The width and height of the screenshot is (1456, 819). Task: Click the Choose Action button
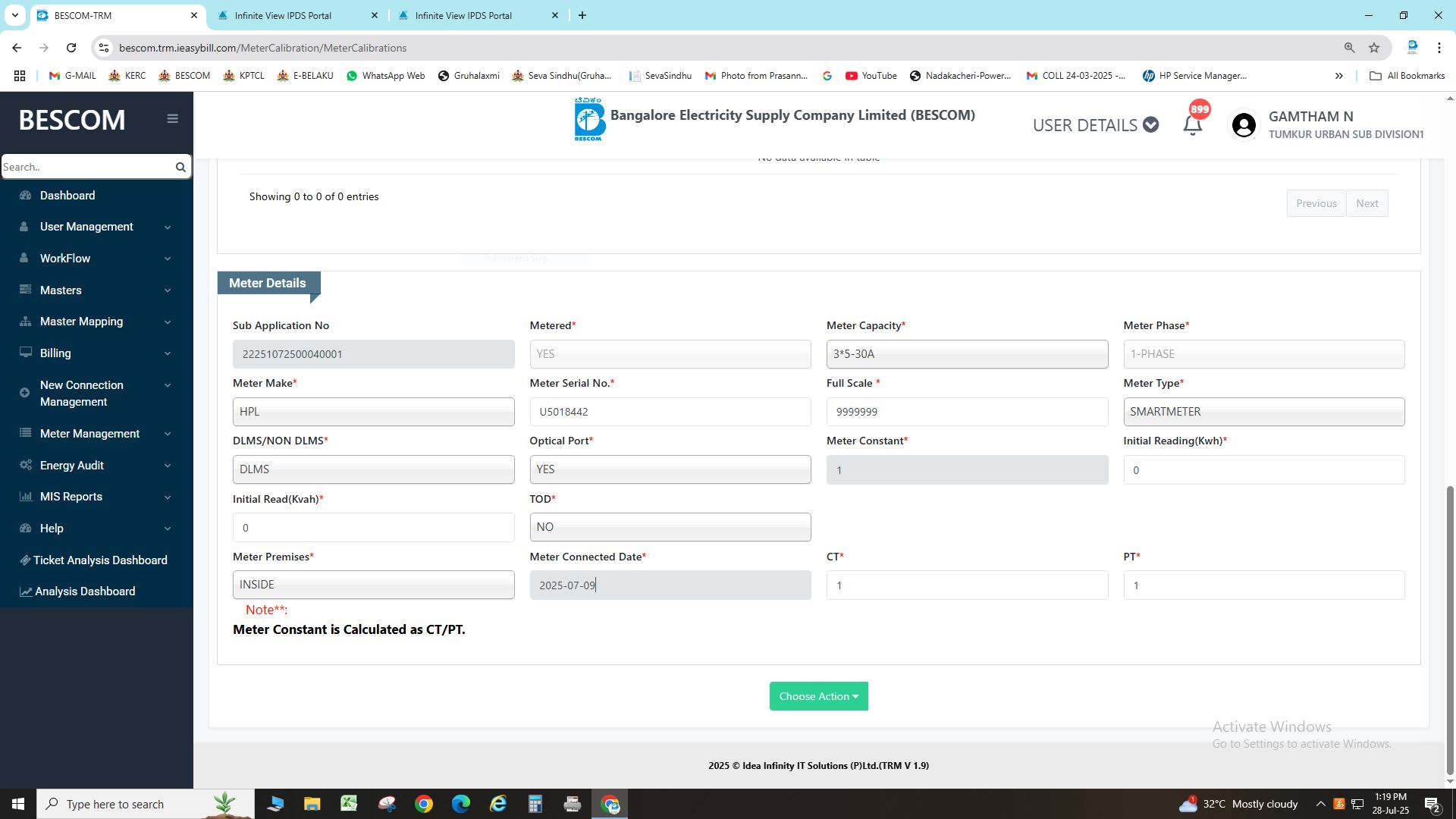[818, 696]
